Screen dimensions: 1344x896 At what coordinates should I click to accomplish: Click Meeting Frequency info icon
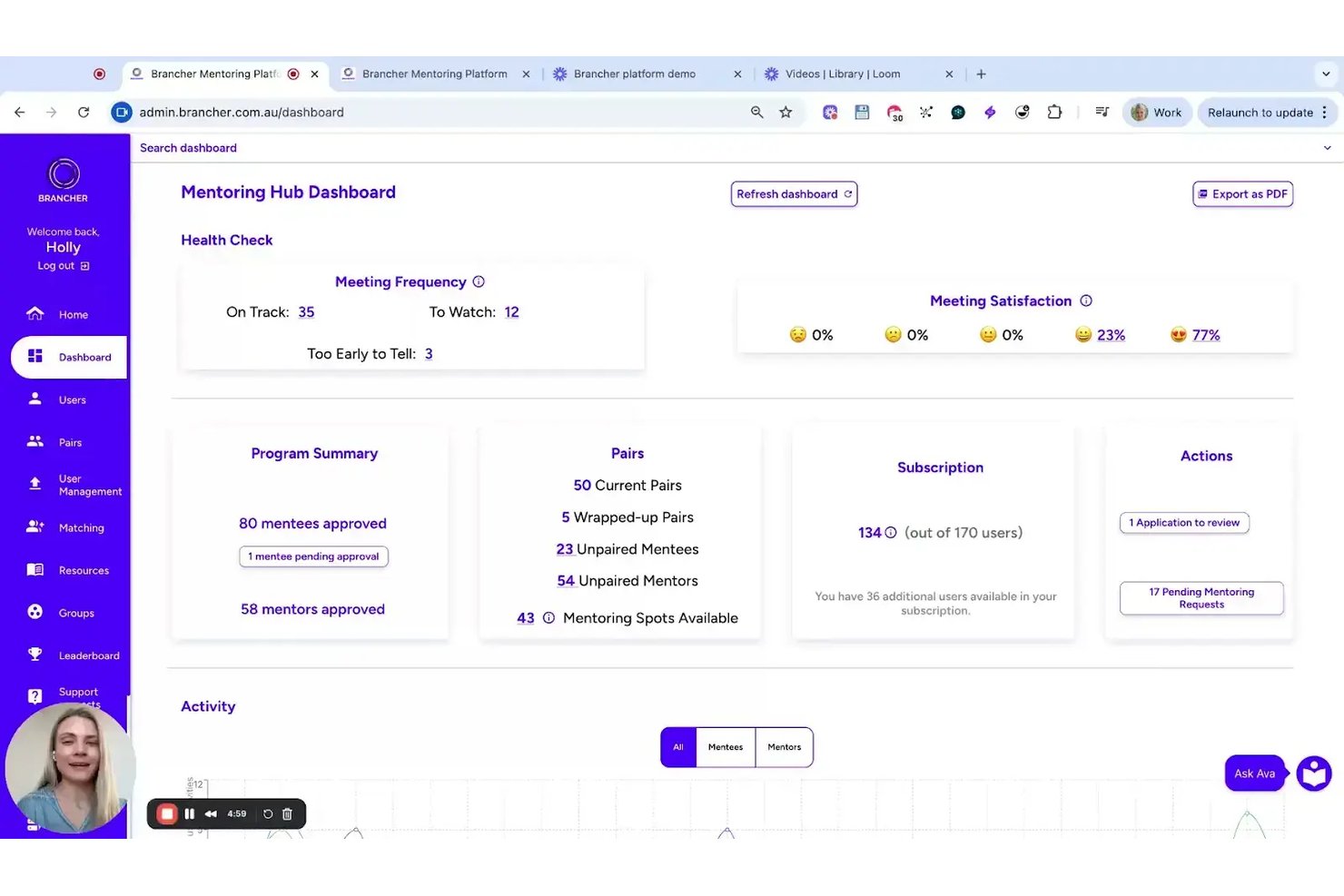coord(479,281)
